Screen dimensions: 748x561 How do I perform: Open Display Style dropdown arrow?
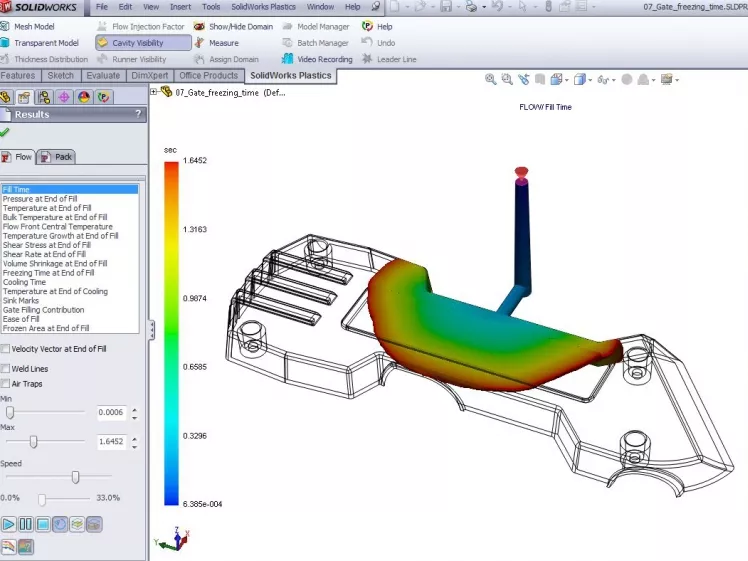click(x=590, y=80)
